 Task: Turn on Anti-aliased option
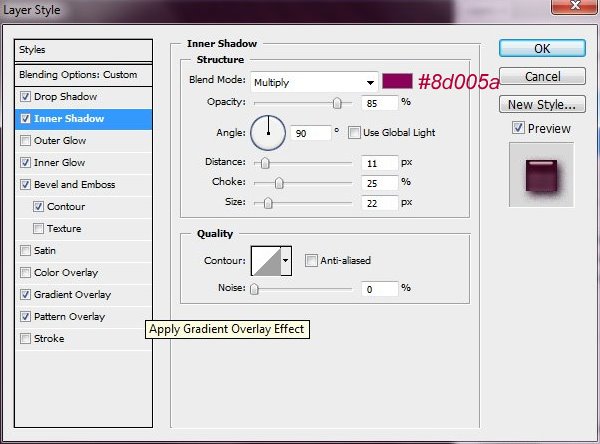pos(312,261)
